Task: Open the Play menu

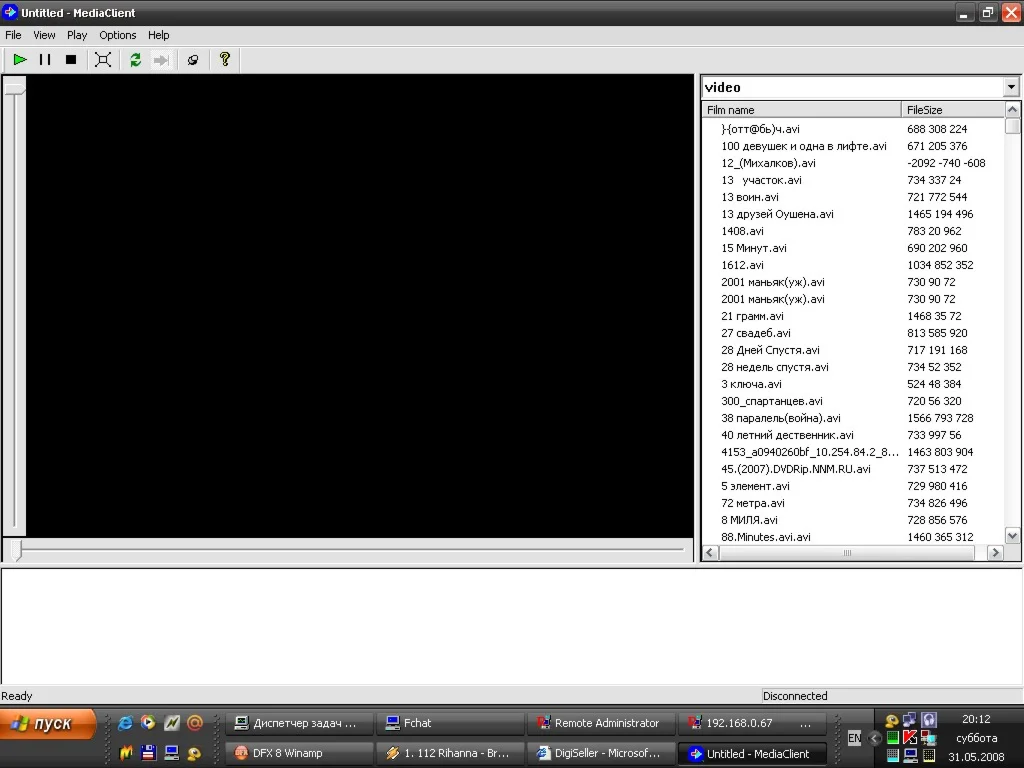Action: pos(77,35)
